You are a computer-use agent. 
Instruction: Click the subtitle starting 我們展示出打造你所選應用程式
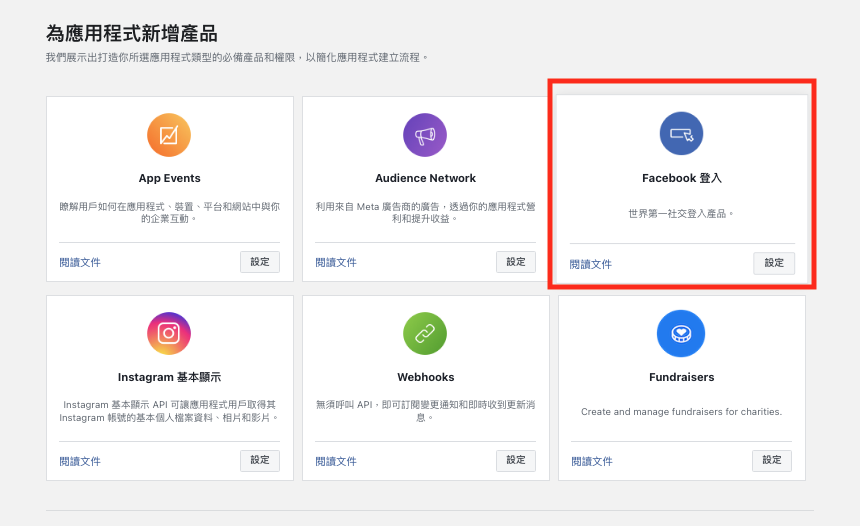click(237, 58)
